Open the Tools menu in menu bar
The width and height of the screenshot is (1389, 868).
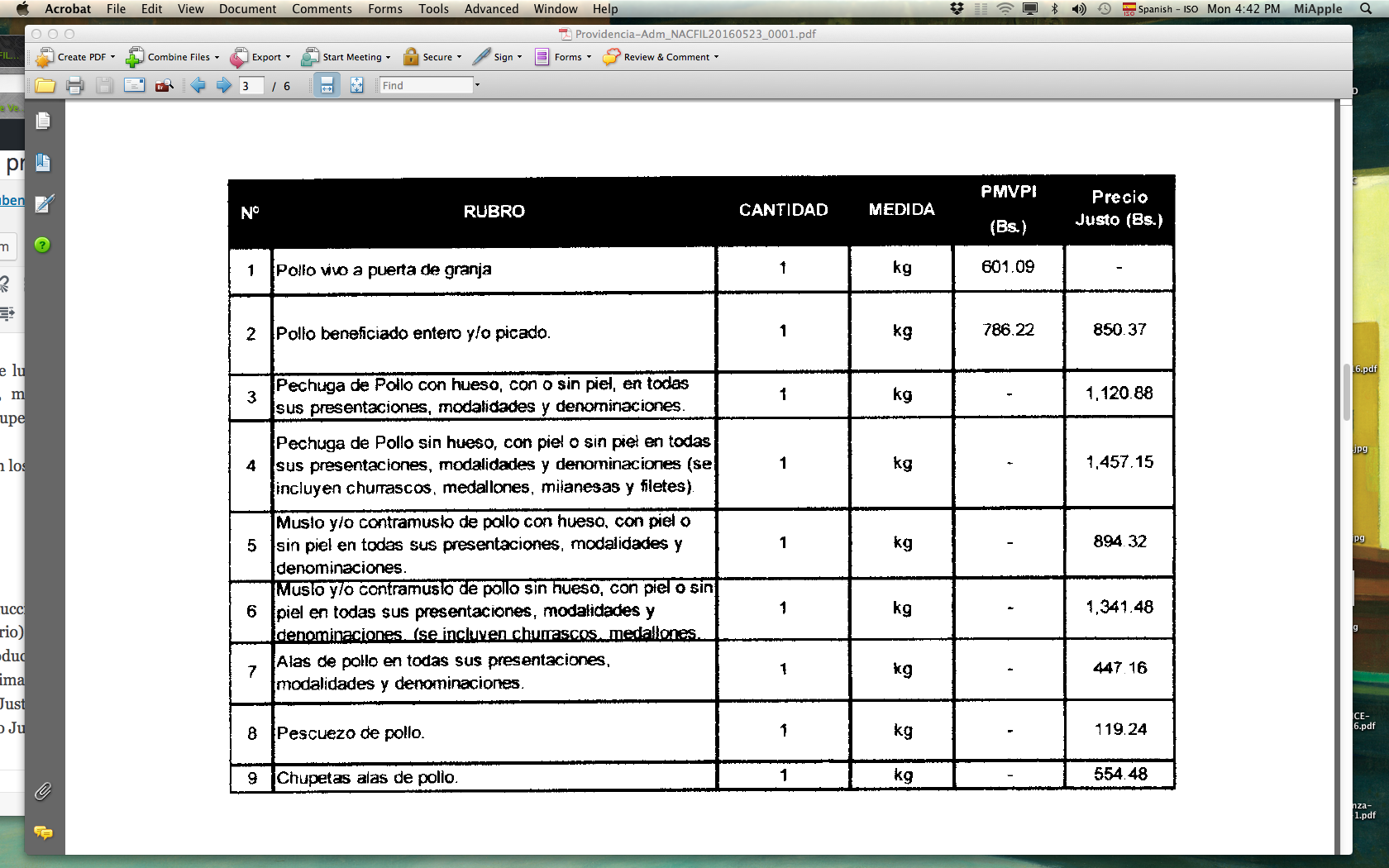[x=433, y=9]
